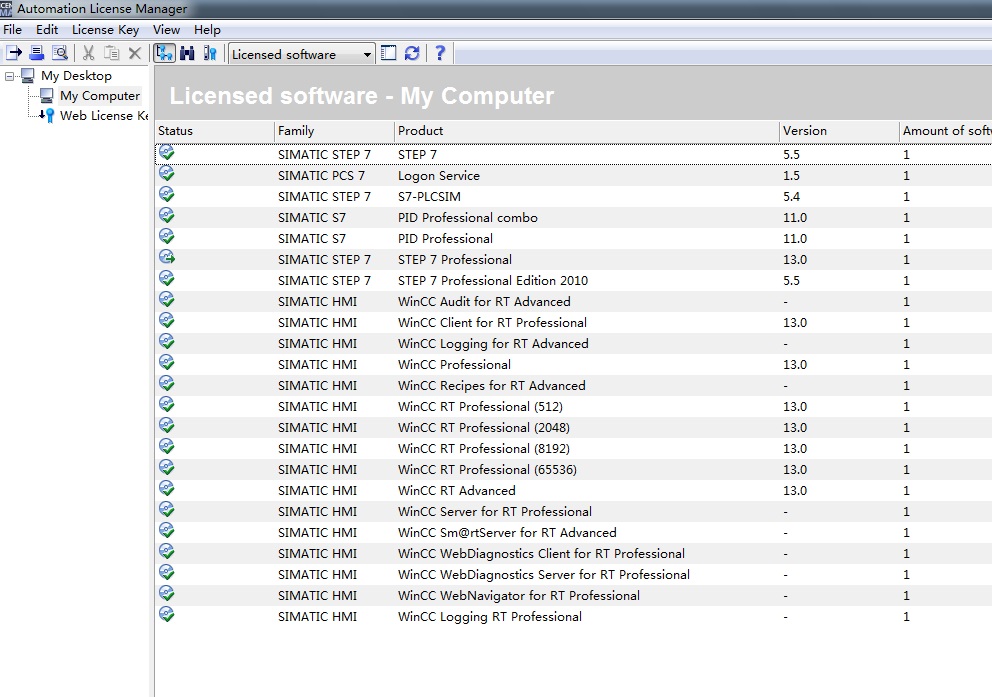The width and height of the screenshot is (992, 697).
Task: Select the S7-PLCSIM product text
Action: pos(429,197)
